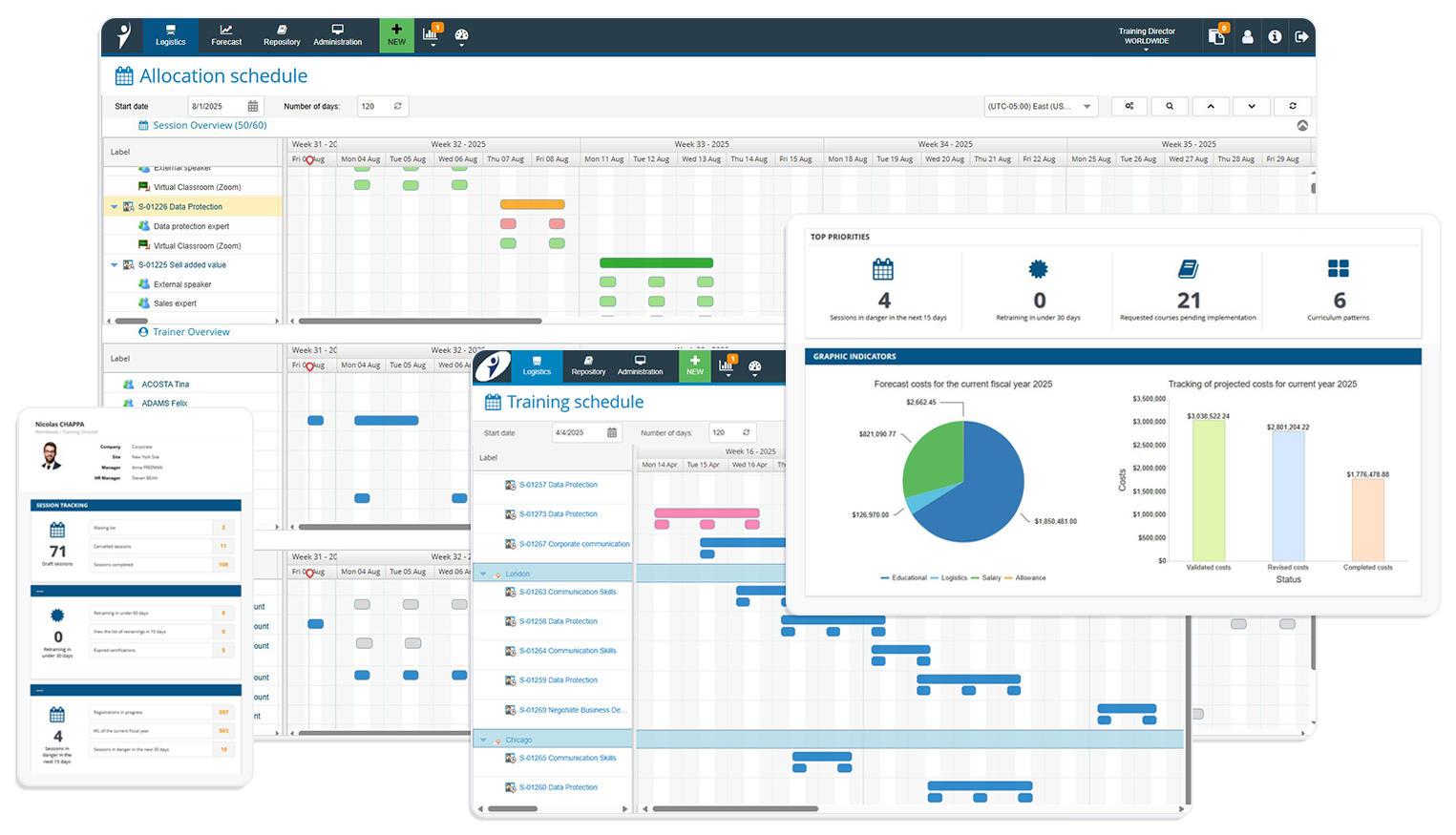This screenshot has height=835, width=1456.
Task: Open the documents notification icon with badge
Action: tap(1216, 36)
